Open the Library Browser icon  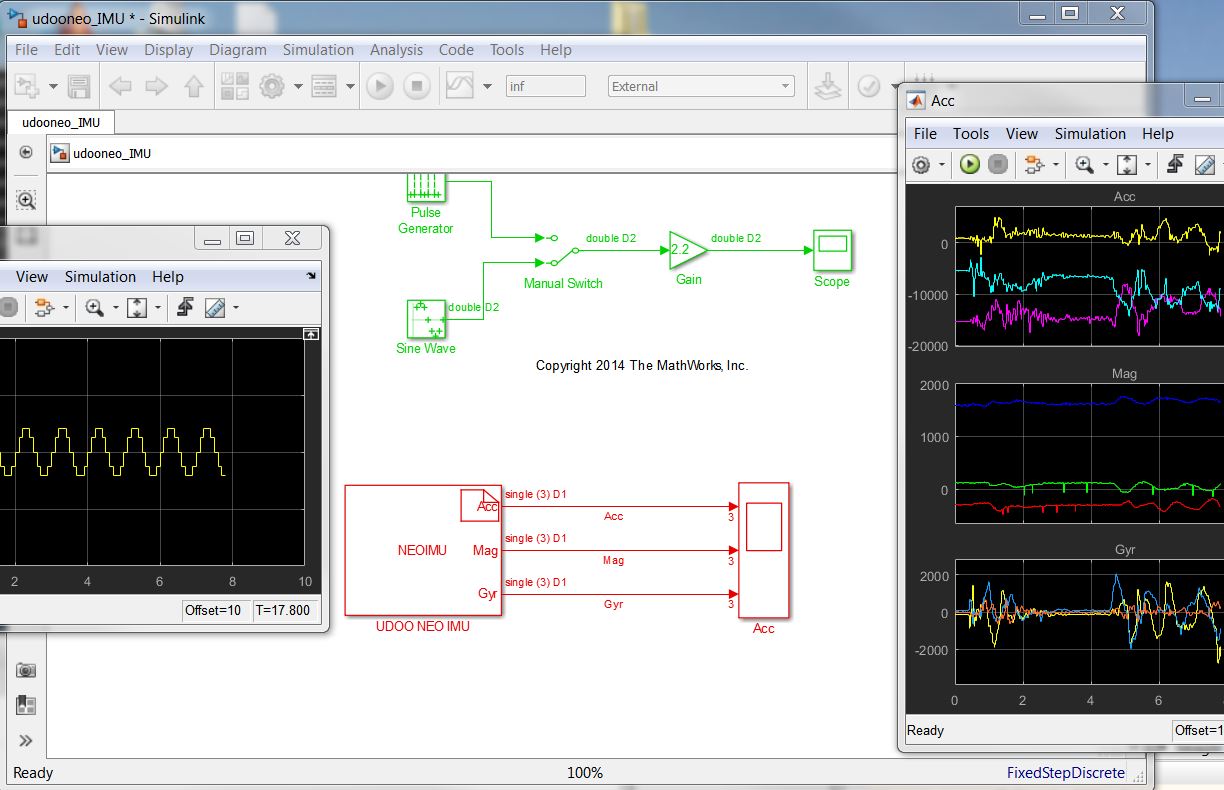click(235, 86)
